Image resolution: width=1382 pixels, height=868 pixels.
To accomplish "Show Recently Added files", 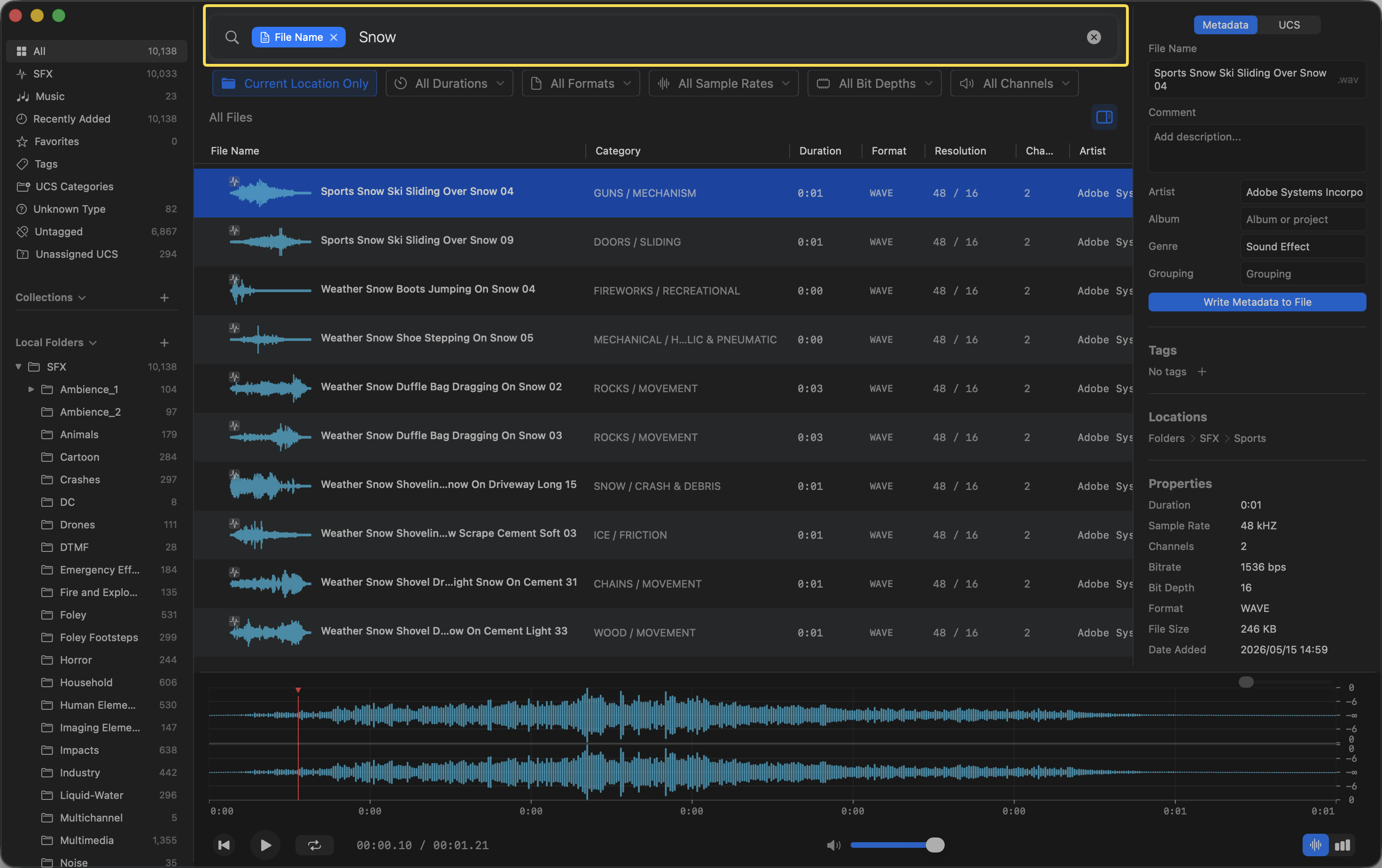I will click(x=96, y=119).
